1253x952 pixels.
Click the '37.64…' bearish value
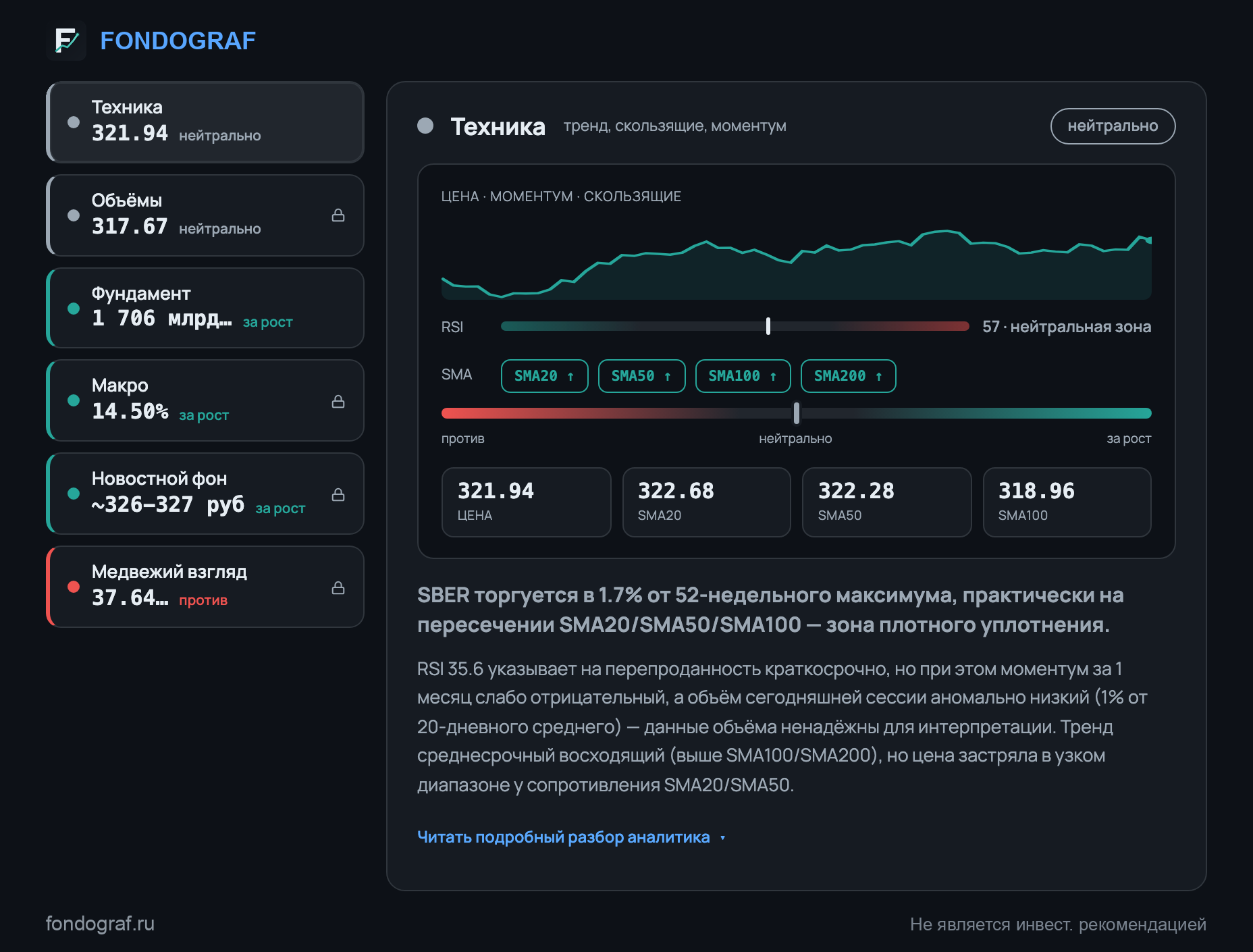pos(130,598)
